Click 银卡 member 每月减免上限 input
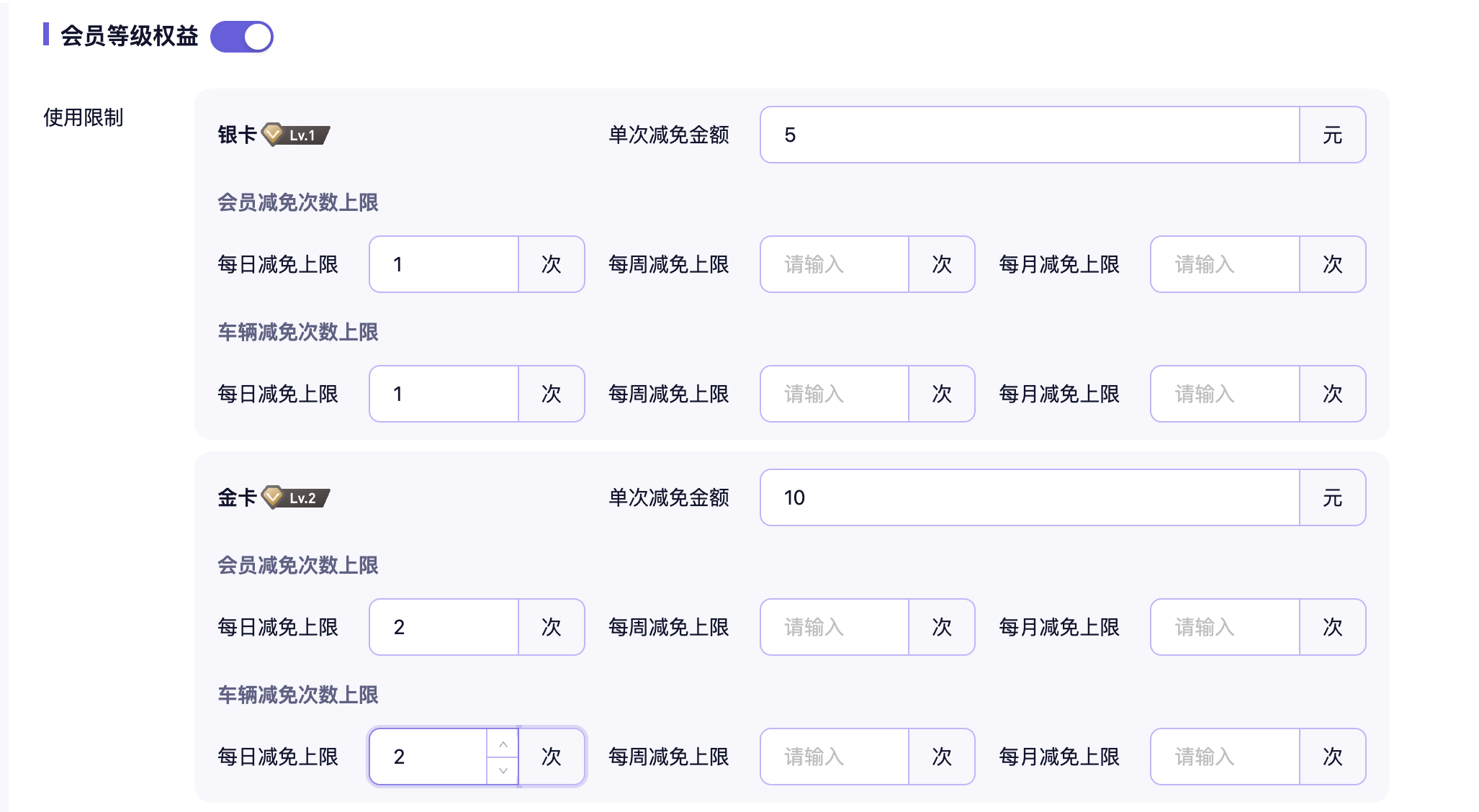 coord(1225,264)
